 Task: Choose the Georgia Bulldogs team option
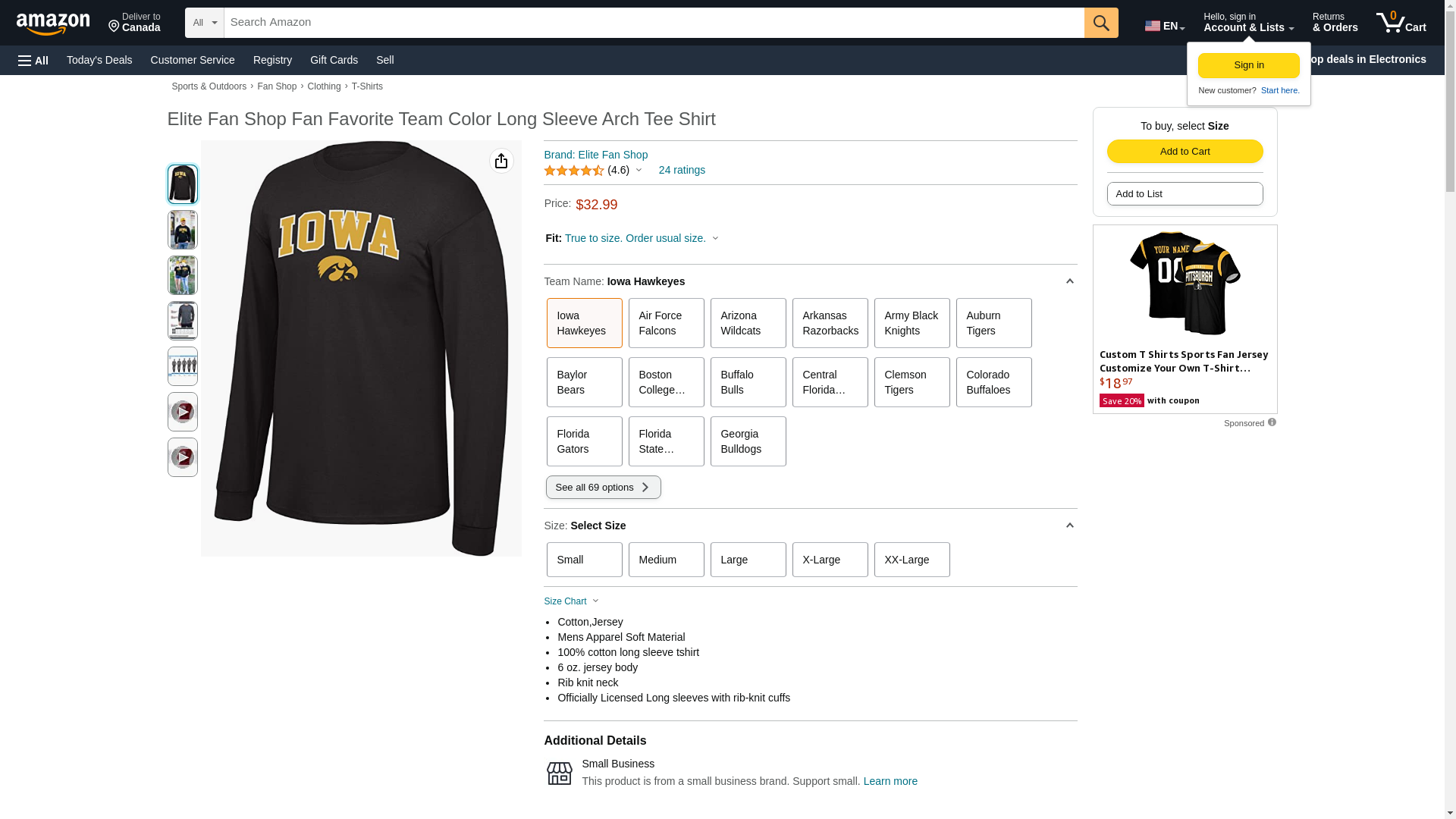click(x=748, y=441)
